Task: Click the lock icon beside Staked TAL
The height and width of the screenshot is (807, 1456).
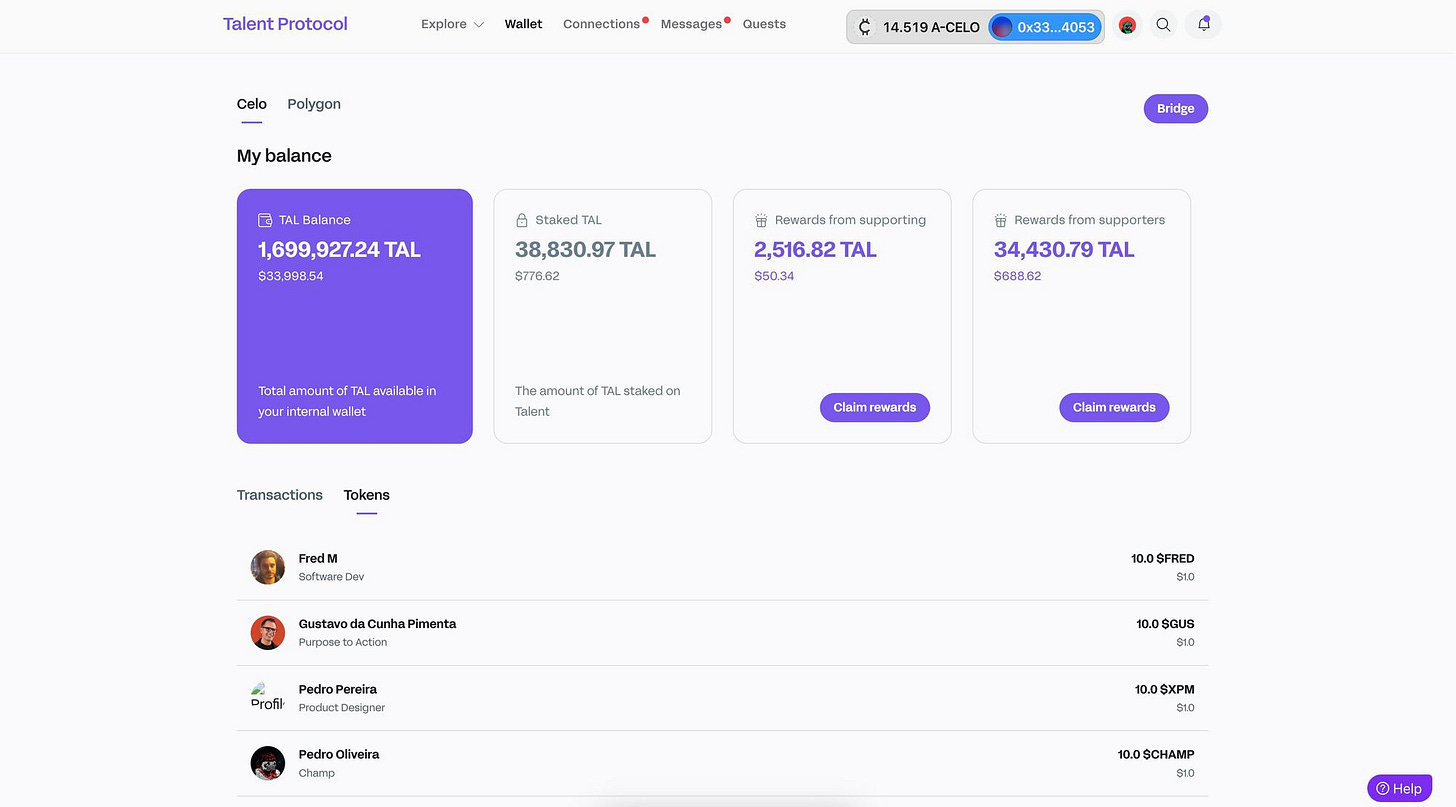Action: pyautogui.click(x=521, y=220)
